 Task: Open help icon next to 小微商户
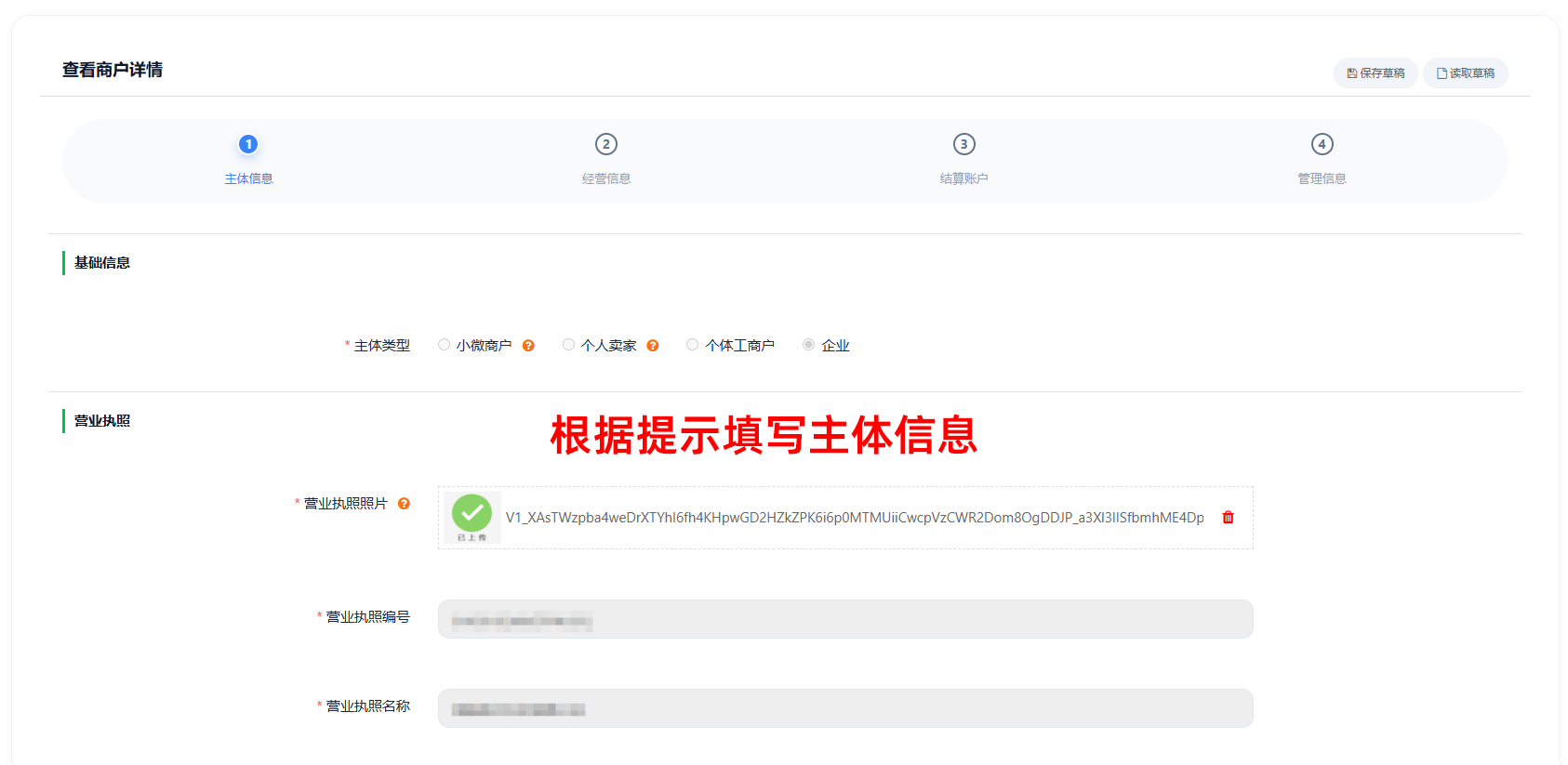tap(528, 346)
